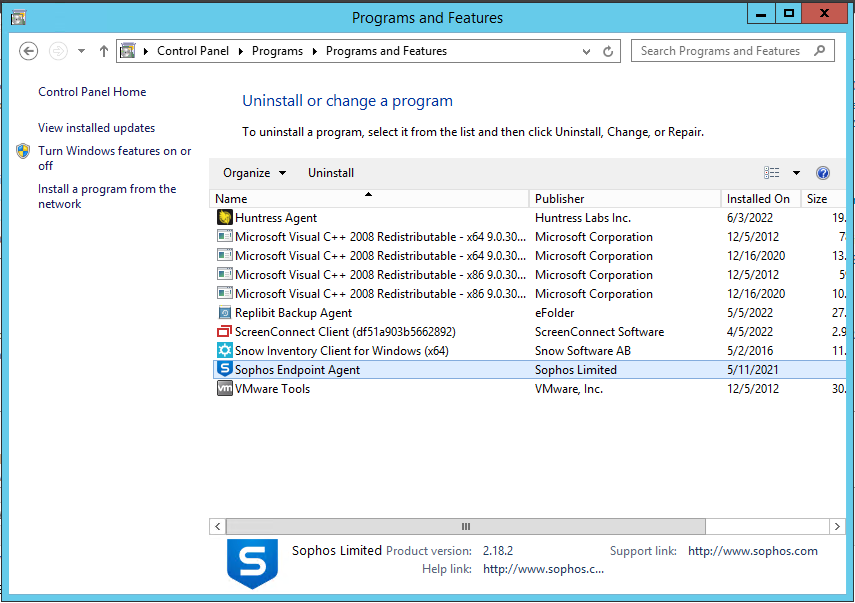The height and width of the screenshot is (603, 855).
Task: Select the Sophos Endpoint Agent entry
Action: (529, 370)
